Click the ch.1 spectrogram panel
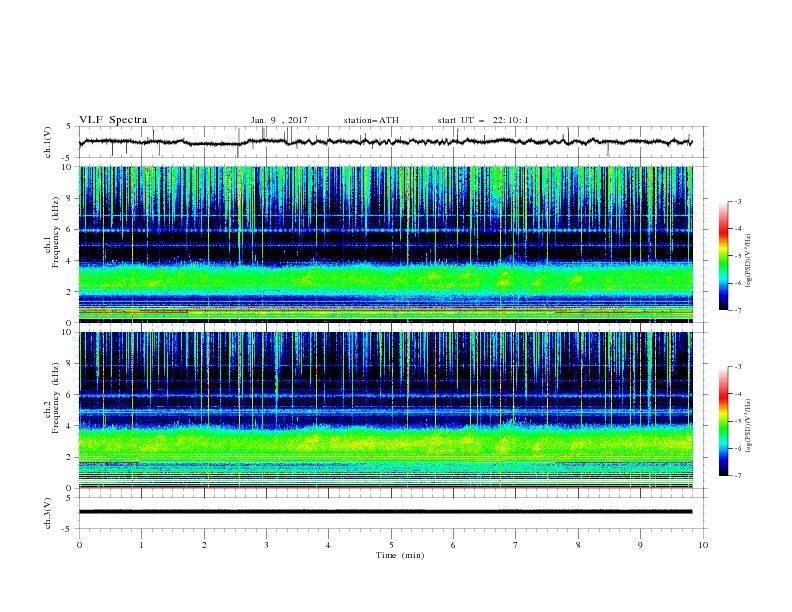Screen dimensions: 792x612 tap(386, 244)
